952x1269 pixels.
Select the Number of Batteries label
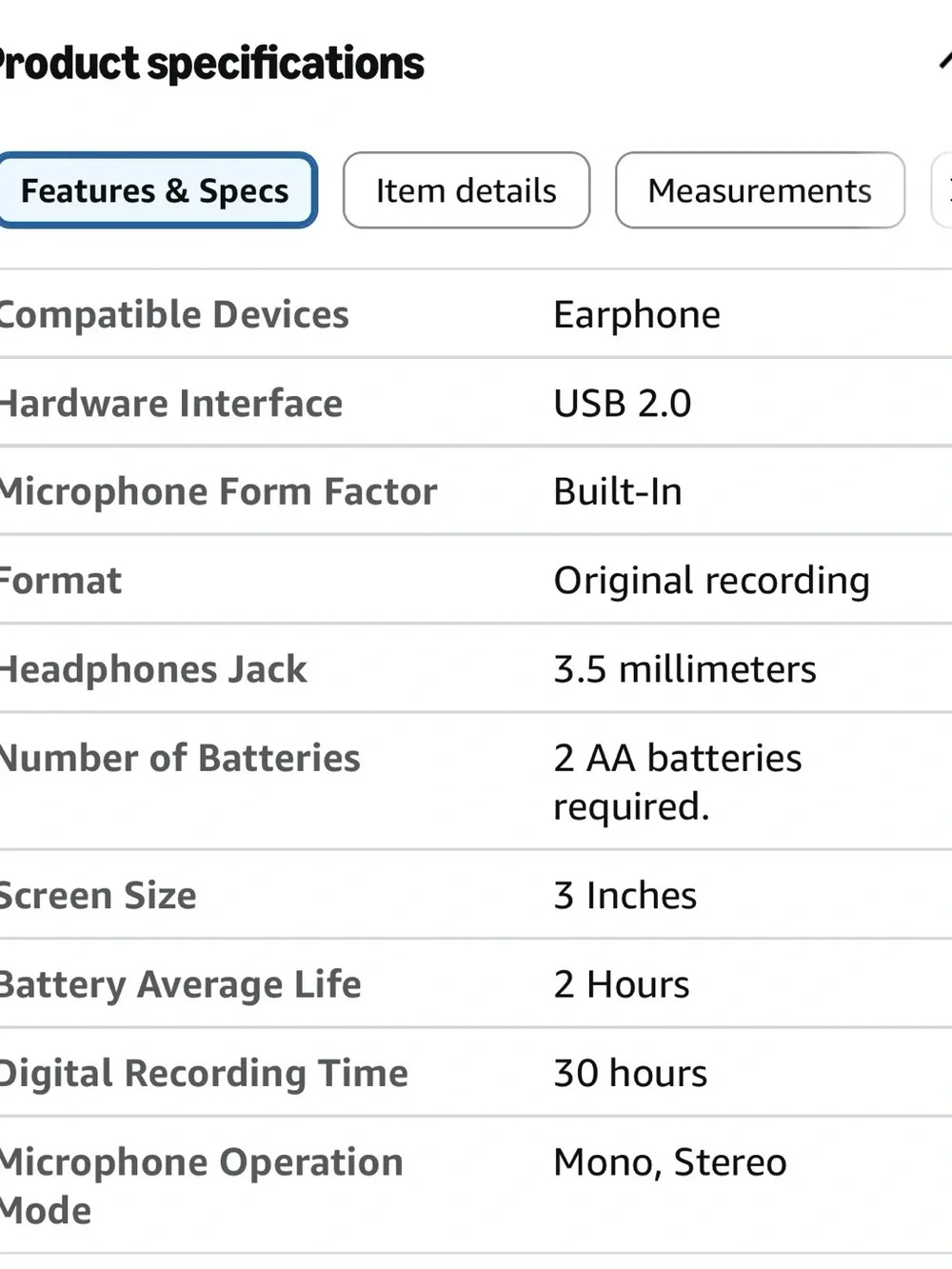pos(180,758)
